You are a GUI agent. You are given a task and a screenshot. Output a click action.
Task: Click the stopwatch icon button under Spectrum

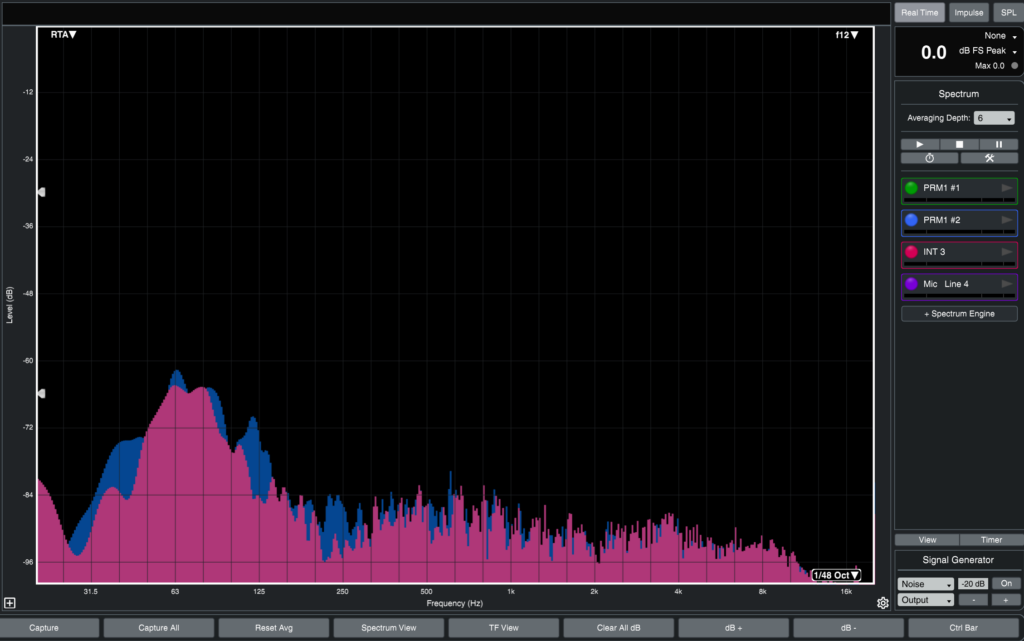coord(929,158)
